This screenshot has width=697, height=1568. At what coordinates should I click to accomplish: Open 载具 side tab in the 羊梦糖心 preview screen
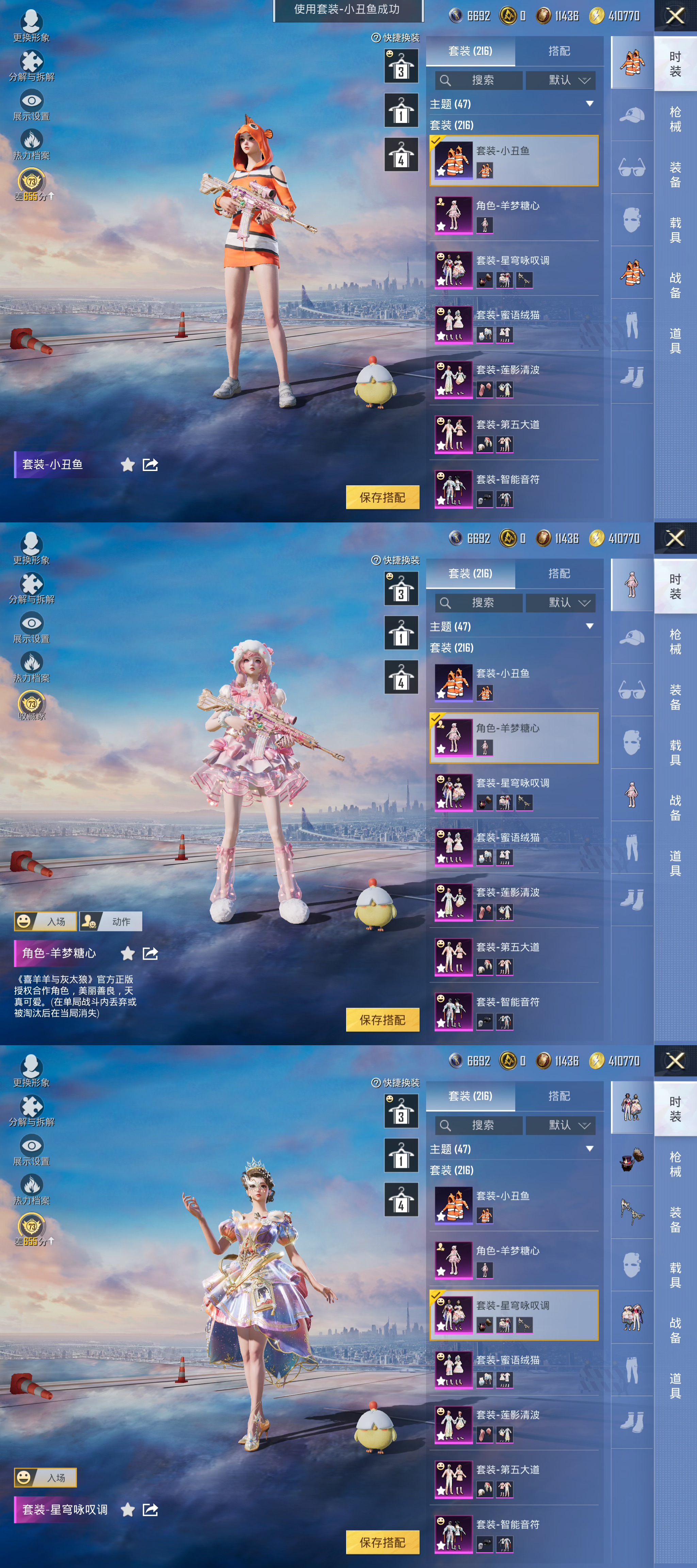click(675, 752)
